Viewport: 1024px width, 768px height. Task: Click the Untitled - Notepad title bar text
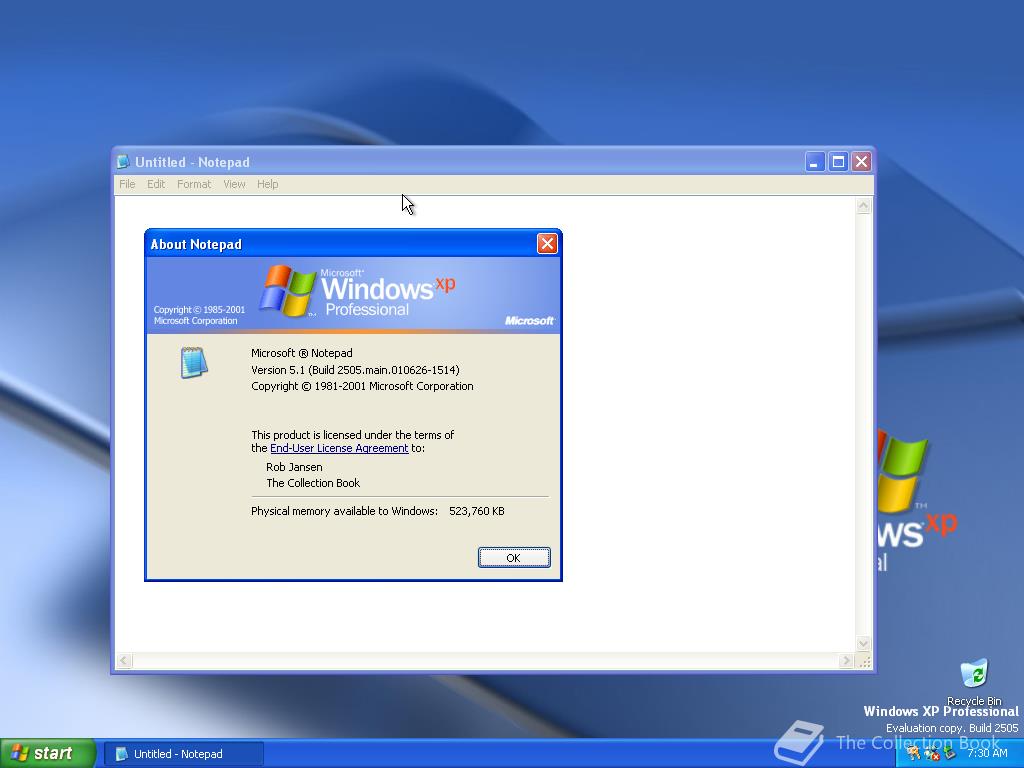point(192,162)
